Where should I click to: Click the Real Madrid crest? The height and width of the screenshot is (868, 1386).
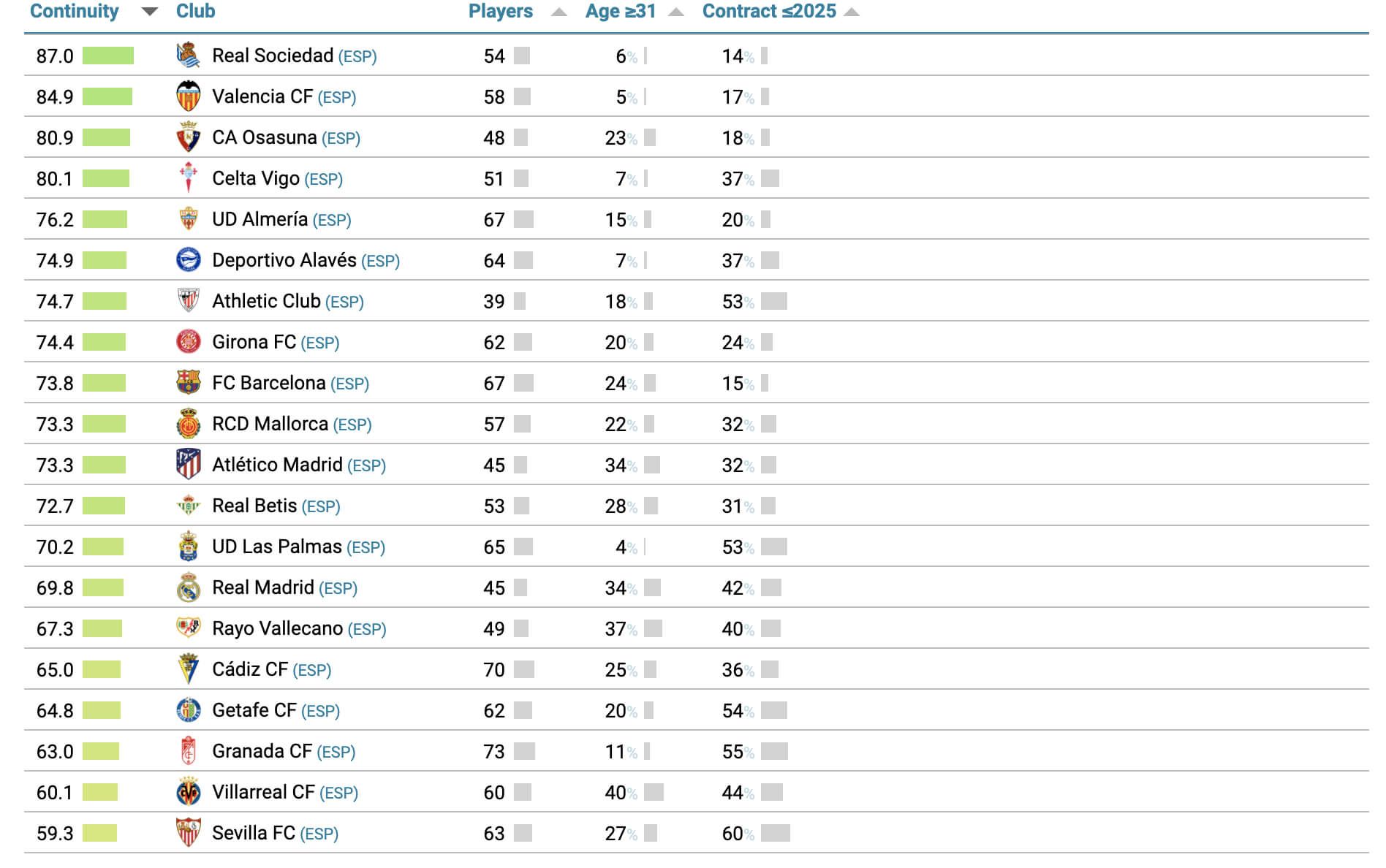click(189, 587)
